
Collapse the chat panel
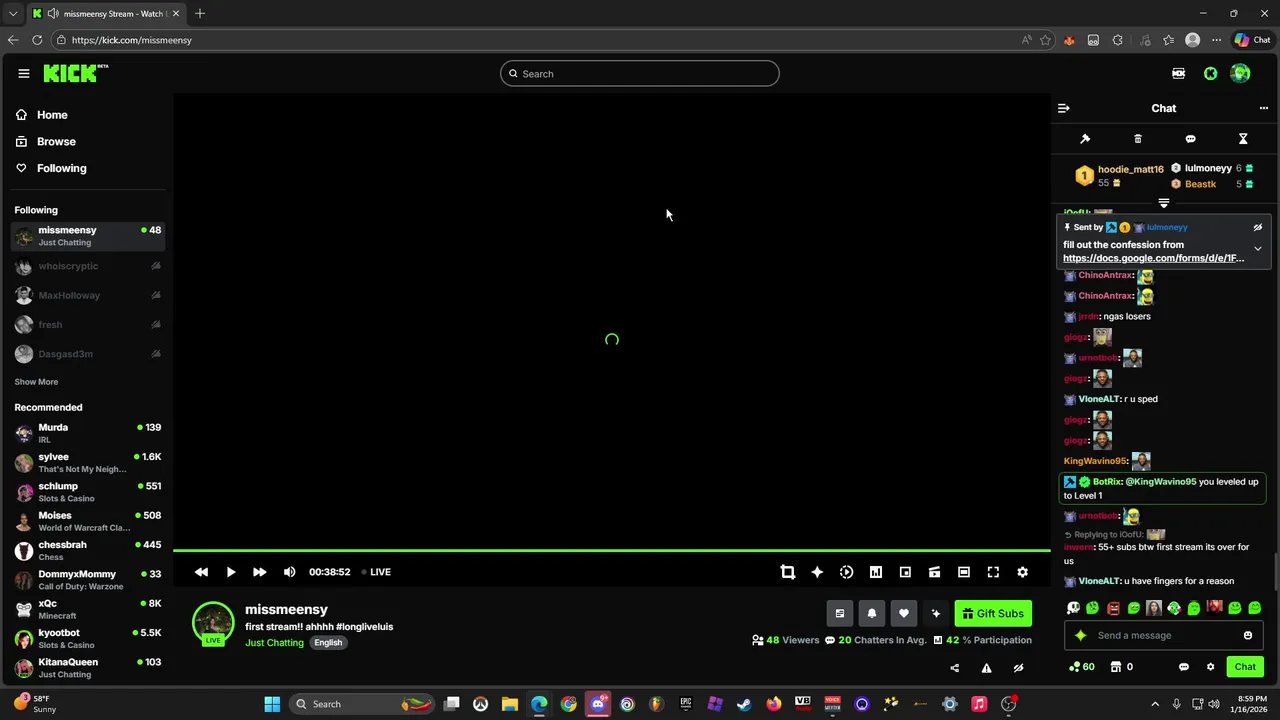pos(1064,108)
